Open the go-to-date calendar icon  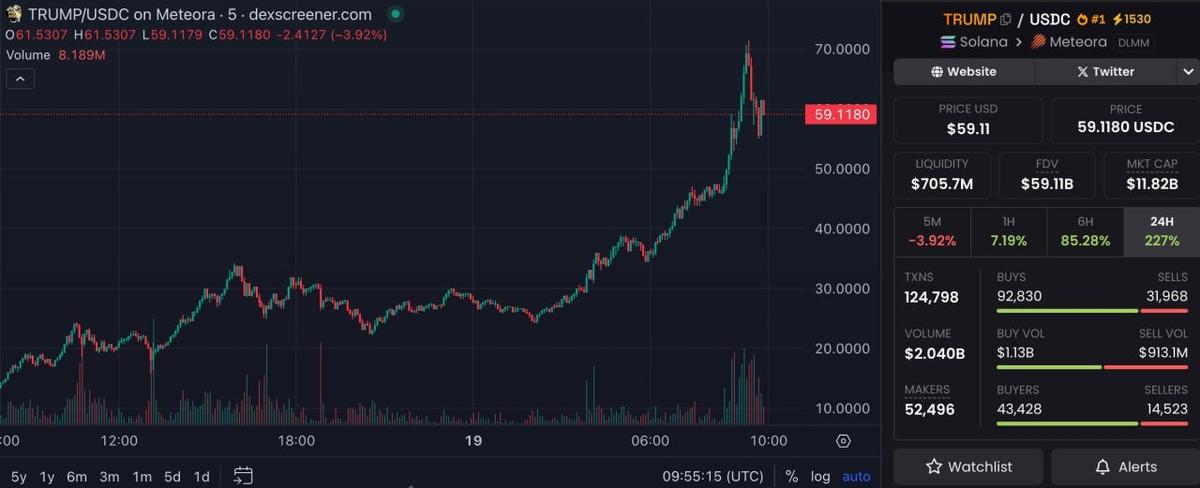[243, 476]
